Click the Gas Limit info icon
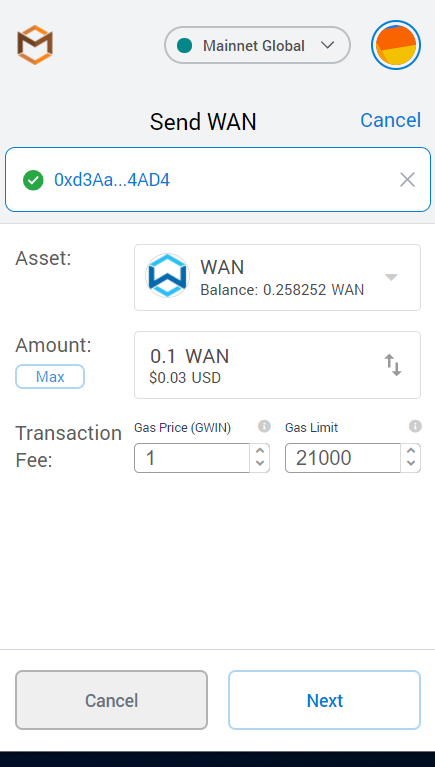Screen dimensions: 435x767 (415, 427)
